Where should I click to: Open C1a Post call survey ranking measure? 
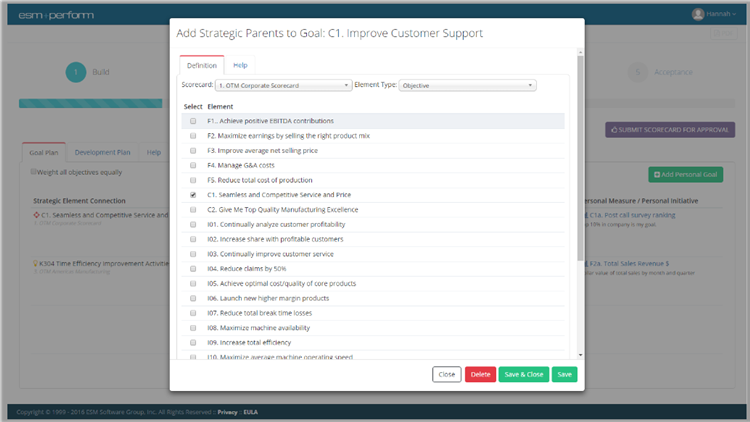coord(632,215)
